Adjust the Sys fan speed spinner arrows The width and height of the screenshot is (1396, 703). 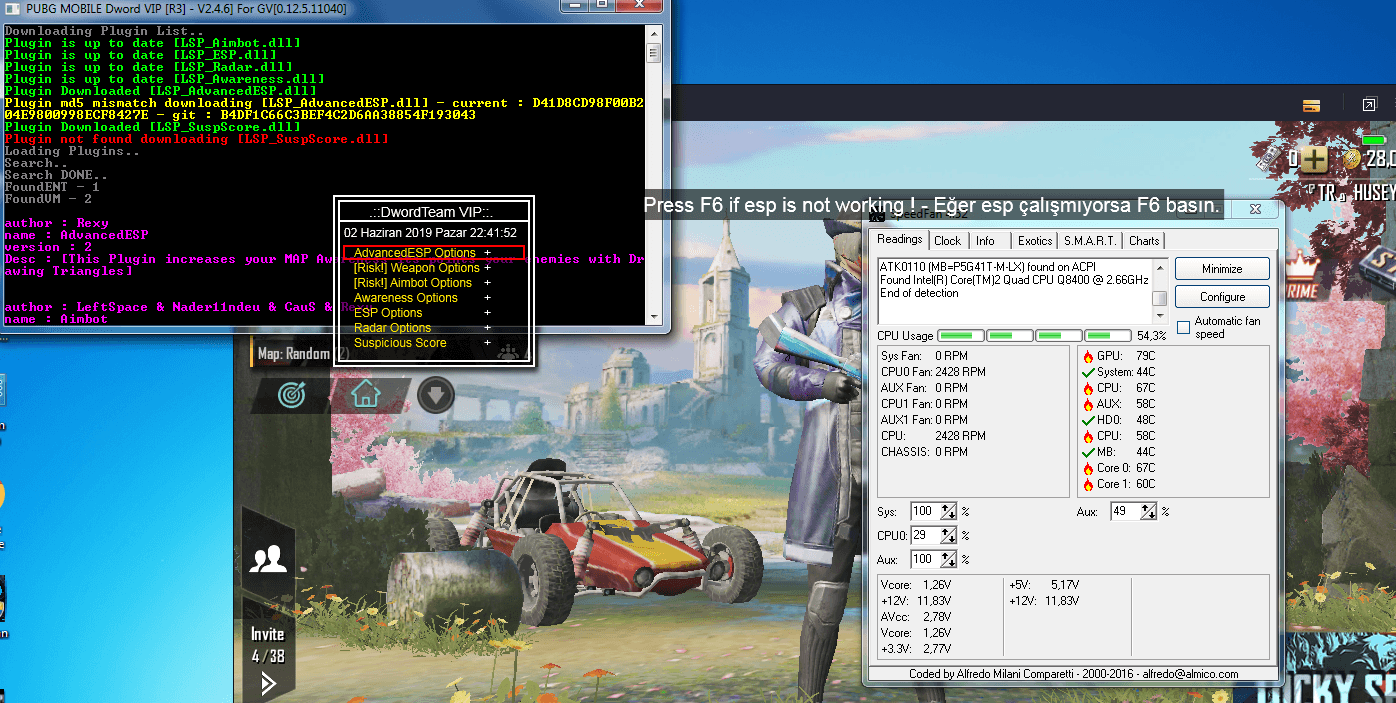coord(949,511)
